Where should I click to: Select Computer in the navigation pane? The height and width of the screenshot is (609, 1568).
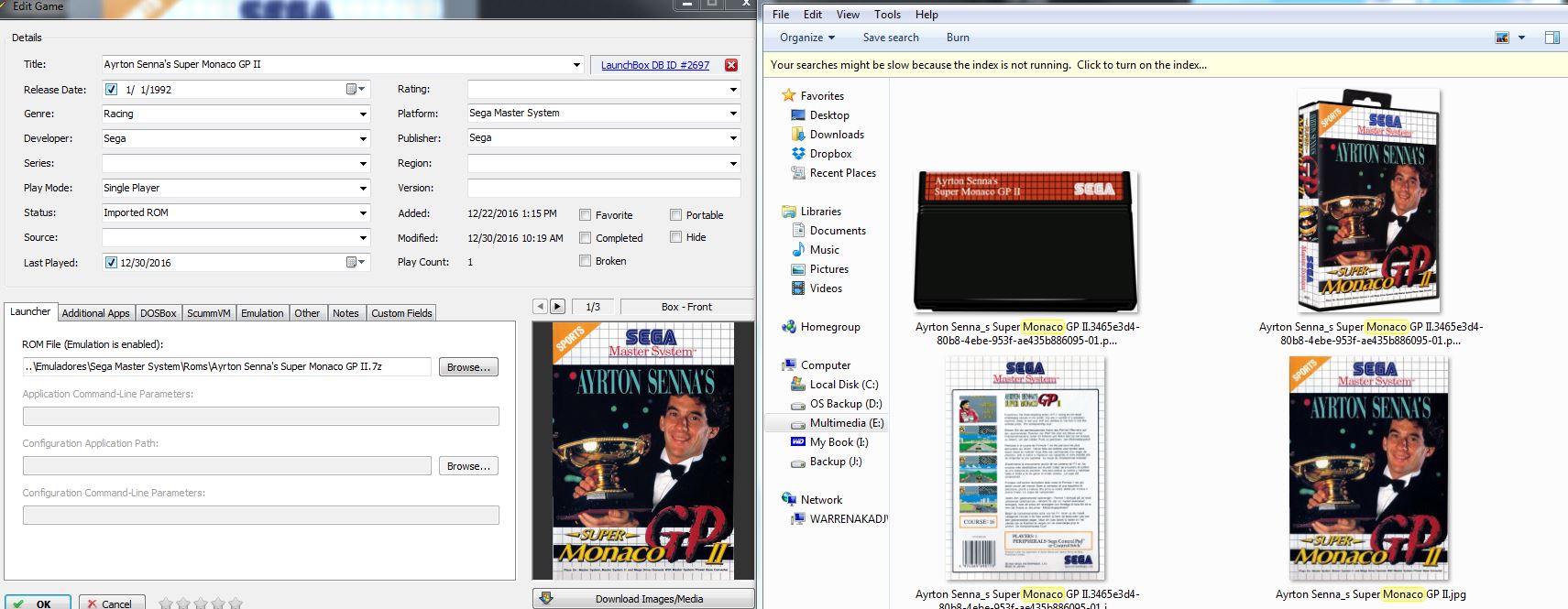(825, 365)
